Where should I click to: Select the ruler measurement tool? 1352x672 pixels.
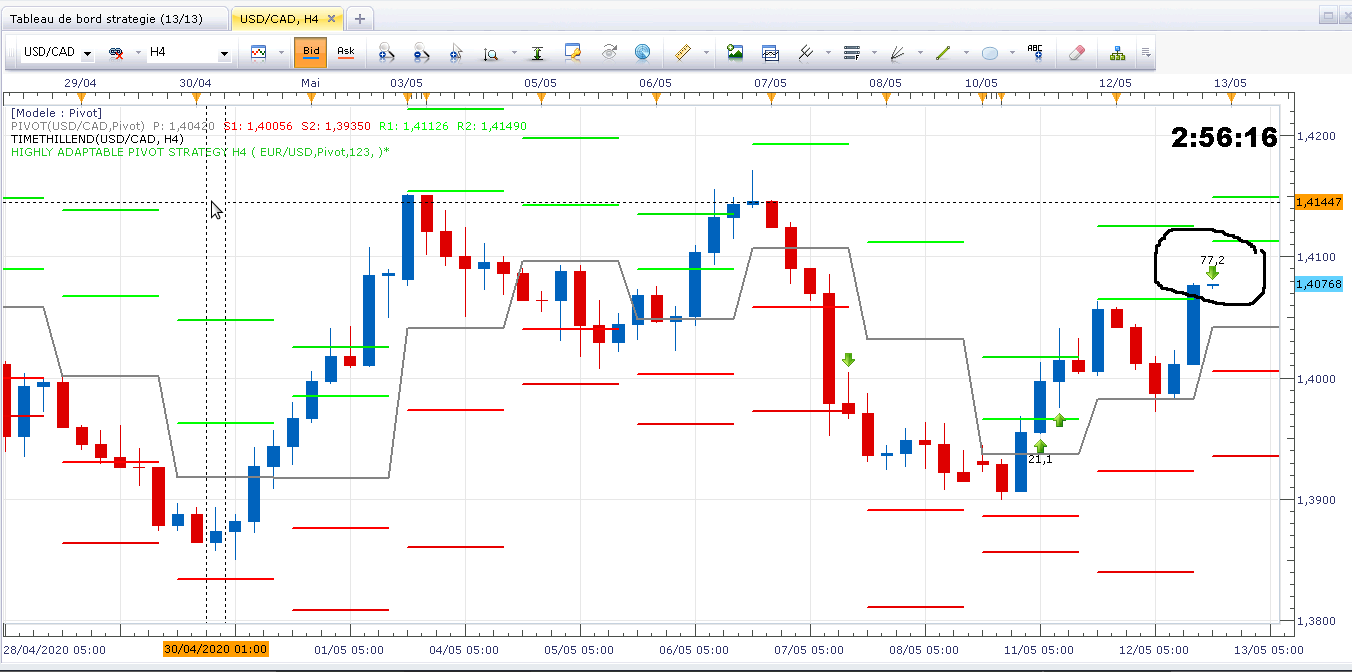point(684,53)
